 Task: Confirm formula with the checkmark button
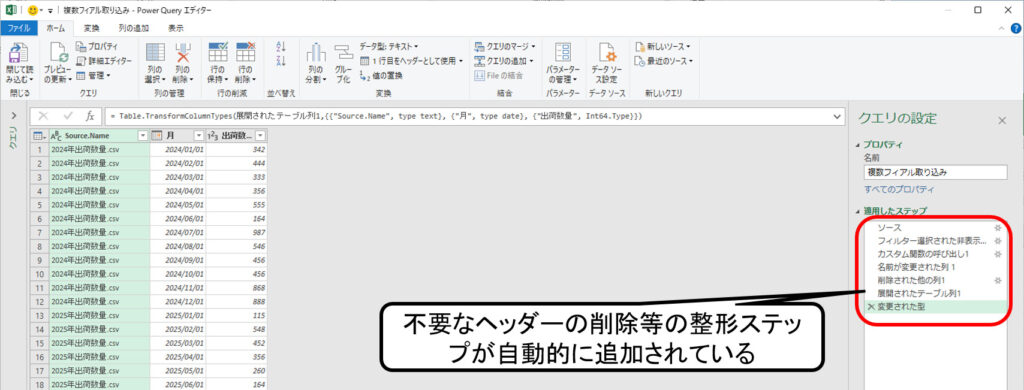[68, 116]
